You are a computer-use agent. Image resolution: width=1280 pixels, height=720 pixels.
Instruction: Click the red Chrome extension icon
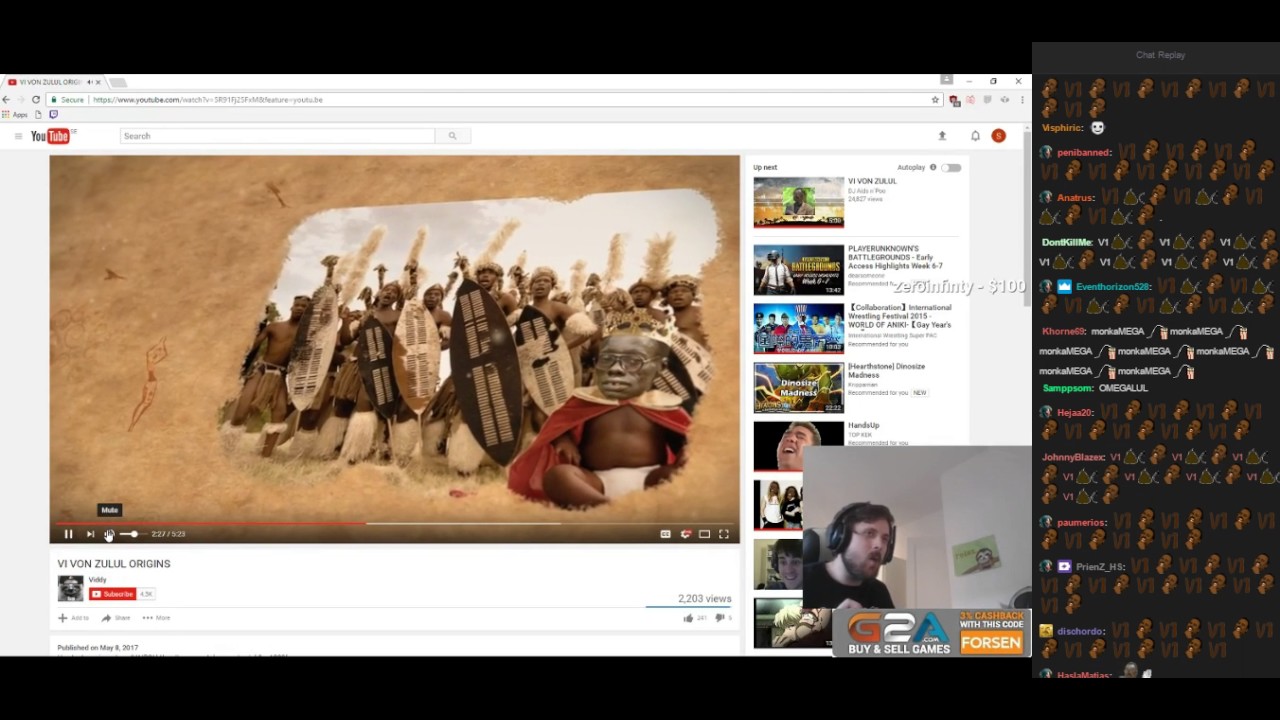954,100
